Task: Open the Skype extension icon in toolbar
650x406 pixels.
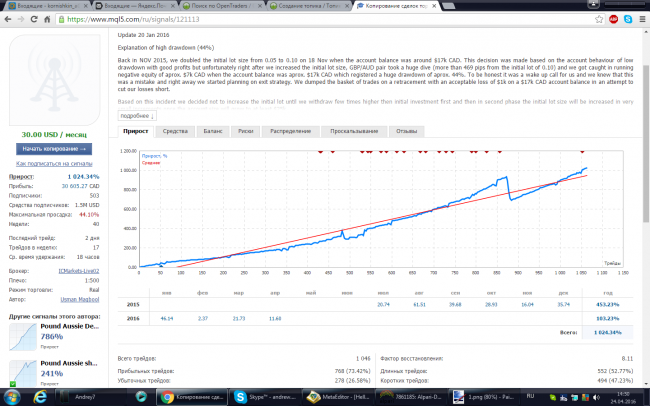Action: [x=628, y=19]
